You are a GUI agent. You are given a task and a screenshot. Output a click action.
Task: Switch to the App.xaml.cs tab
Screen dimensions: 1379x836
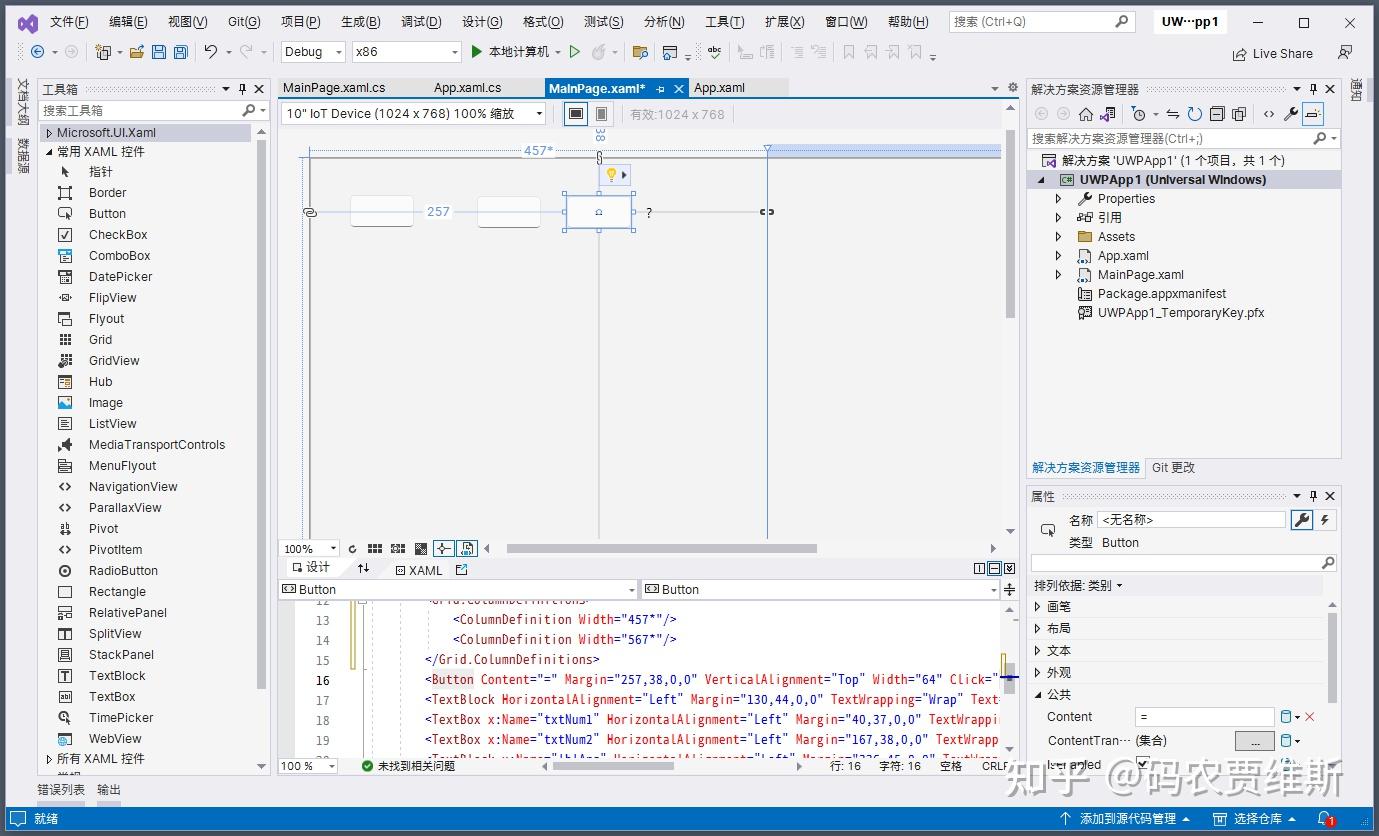point(467,88)
